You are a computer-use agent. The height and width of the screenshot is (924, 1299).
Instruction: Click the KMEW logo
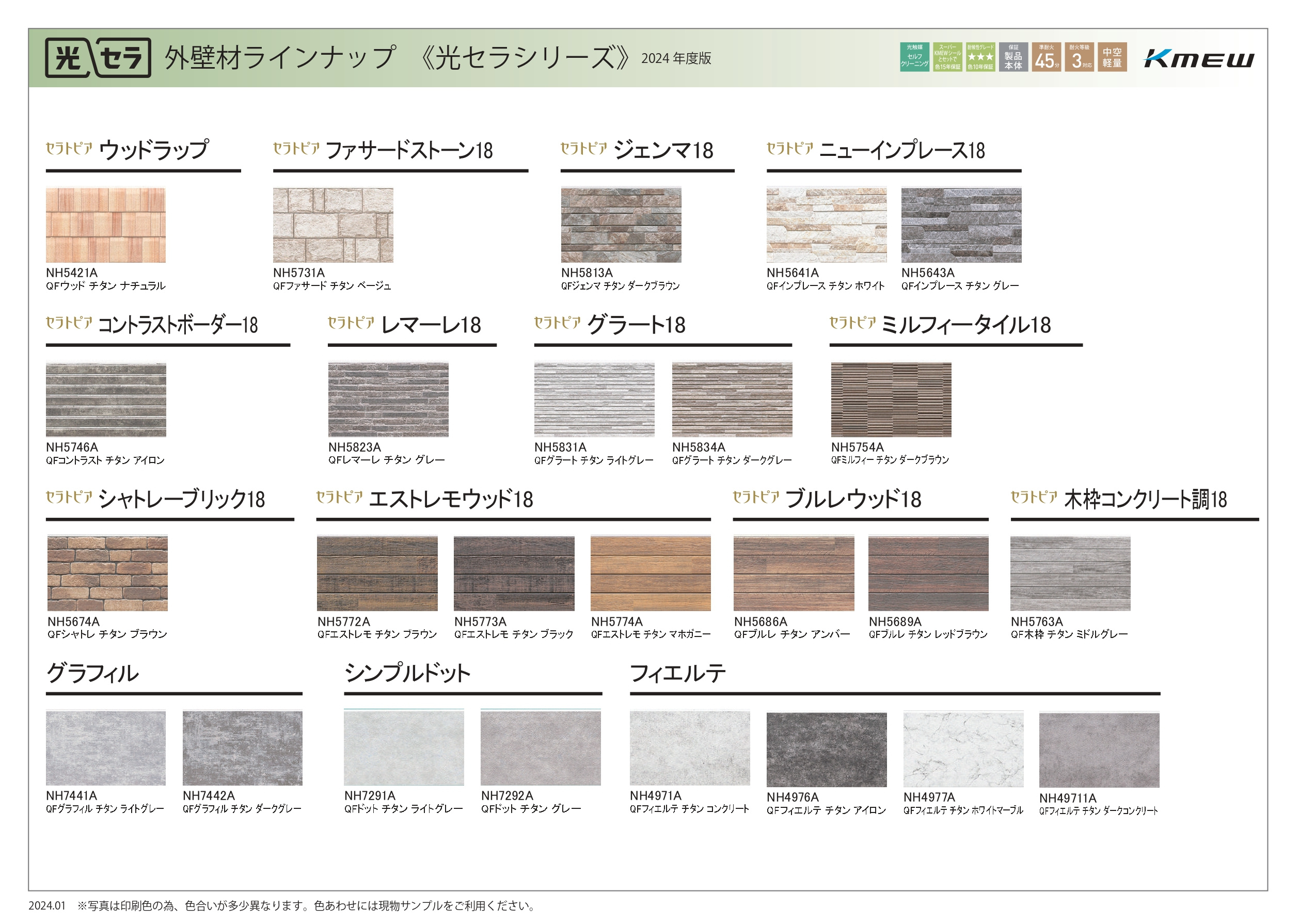(1198, 58)
